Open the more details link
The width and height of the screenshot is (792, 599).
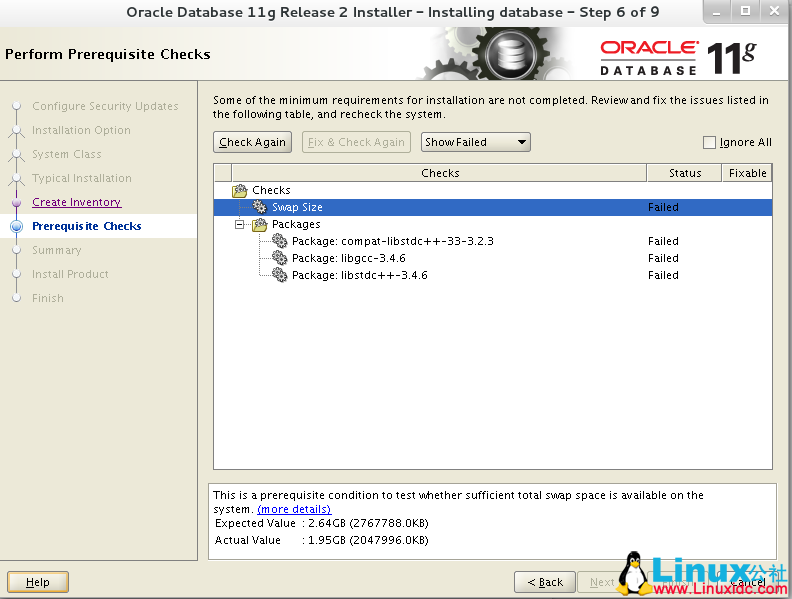(294, 509)
